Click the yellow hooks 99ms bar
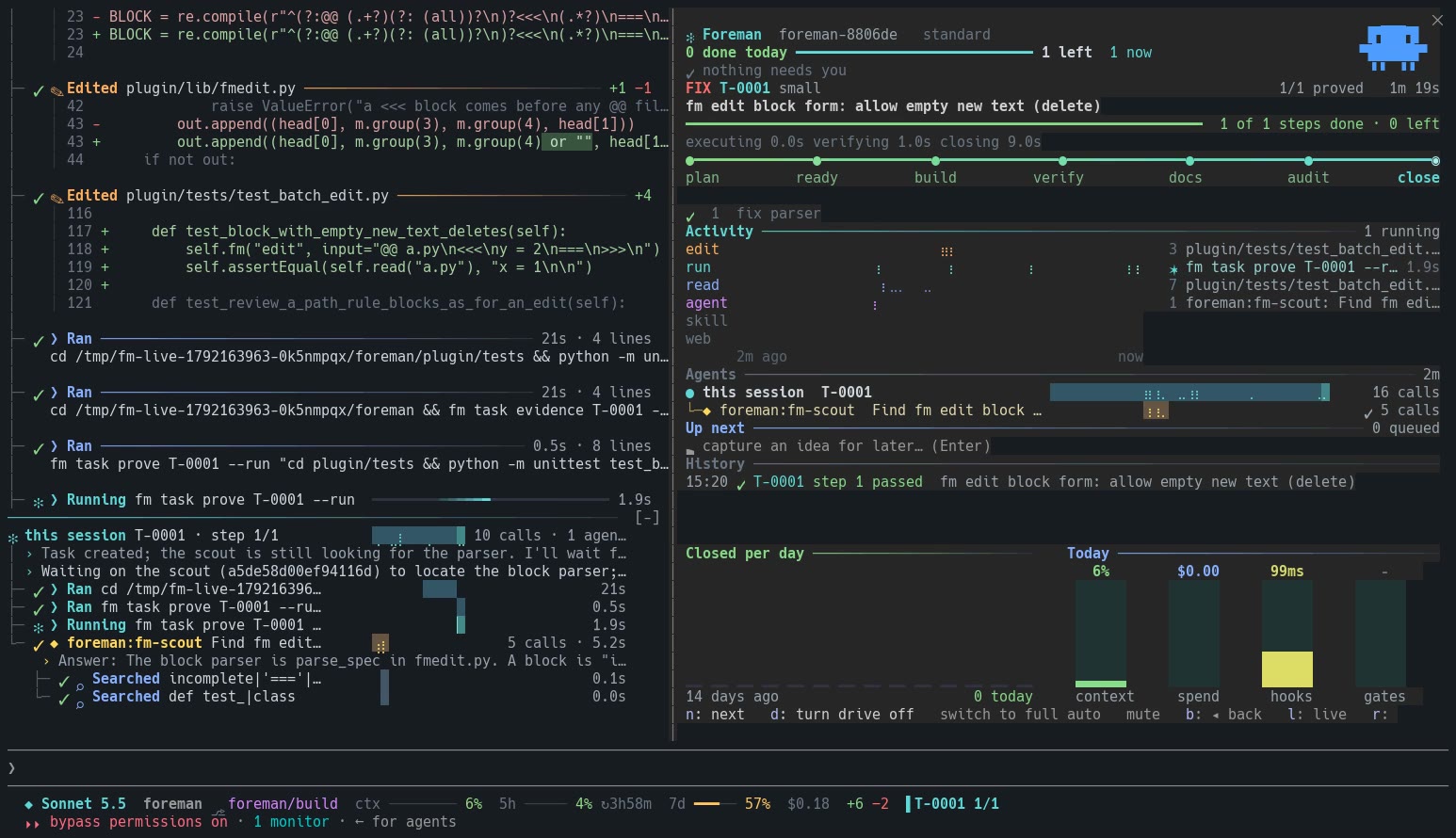Screen dimensions: 1456x838 (1286, 669)
